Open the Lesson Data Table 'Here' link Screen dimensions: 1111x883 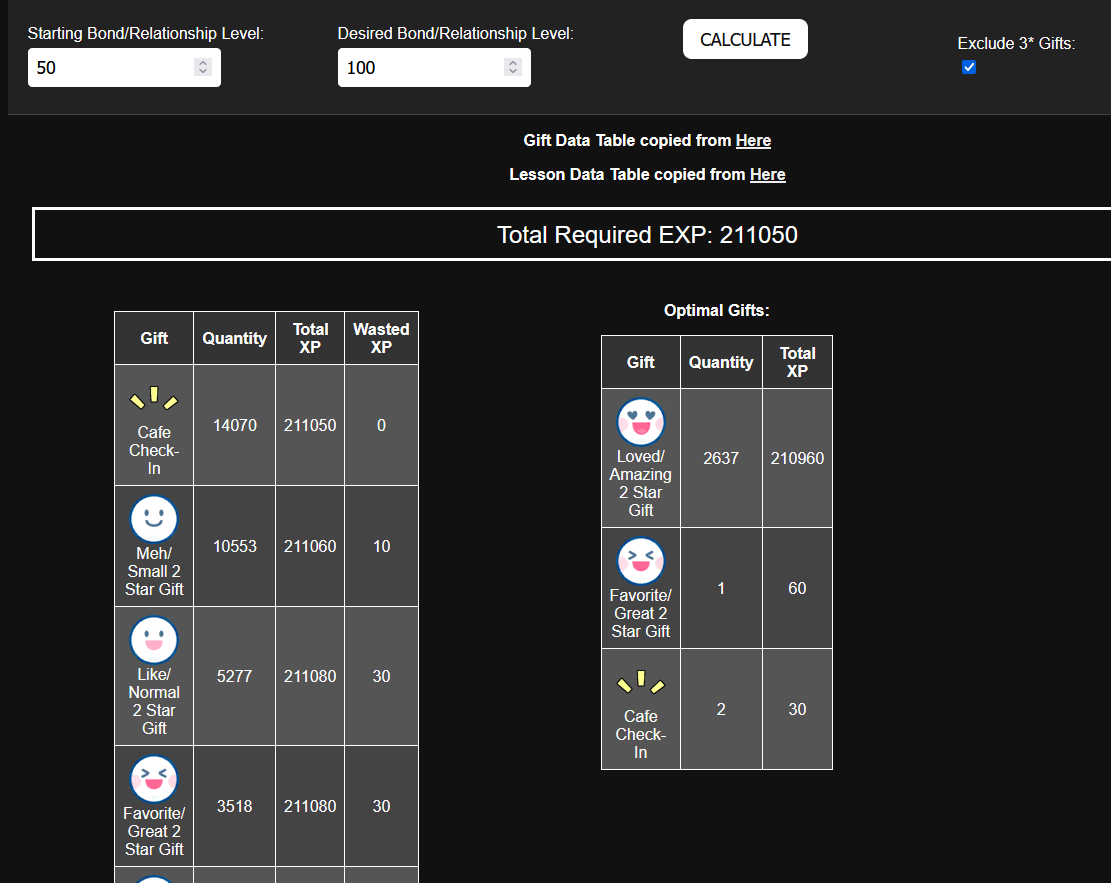pyautogui.click(x=767, y=174)
